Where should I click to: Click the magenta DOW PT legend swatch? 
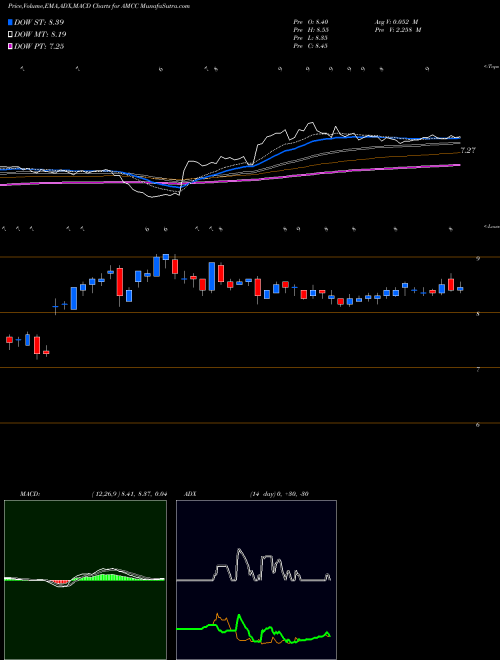11,46
